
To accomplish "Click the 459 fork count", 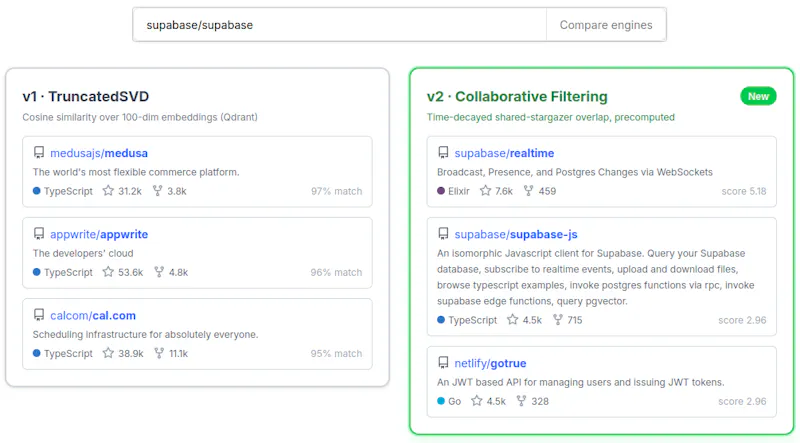I will (547, 191).
